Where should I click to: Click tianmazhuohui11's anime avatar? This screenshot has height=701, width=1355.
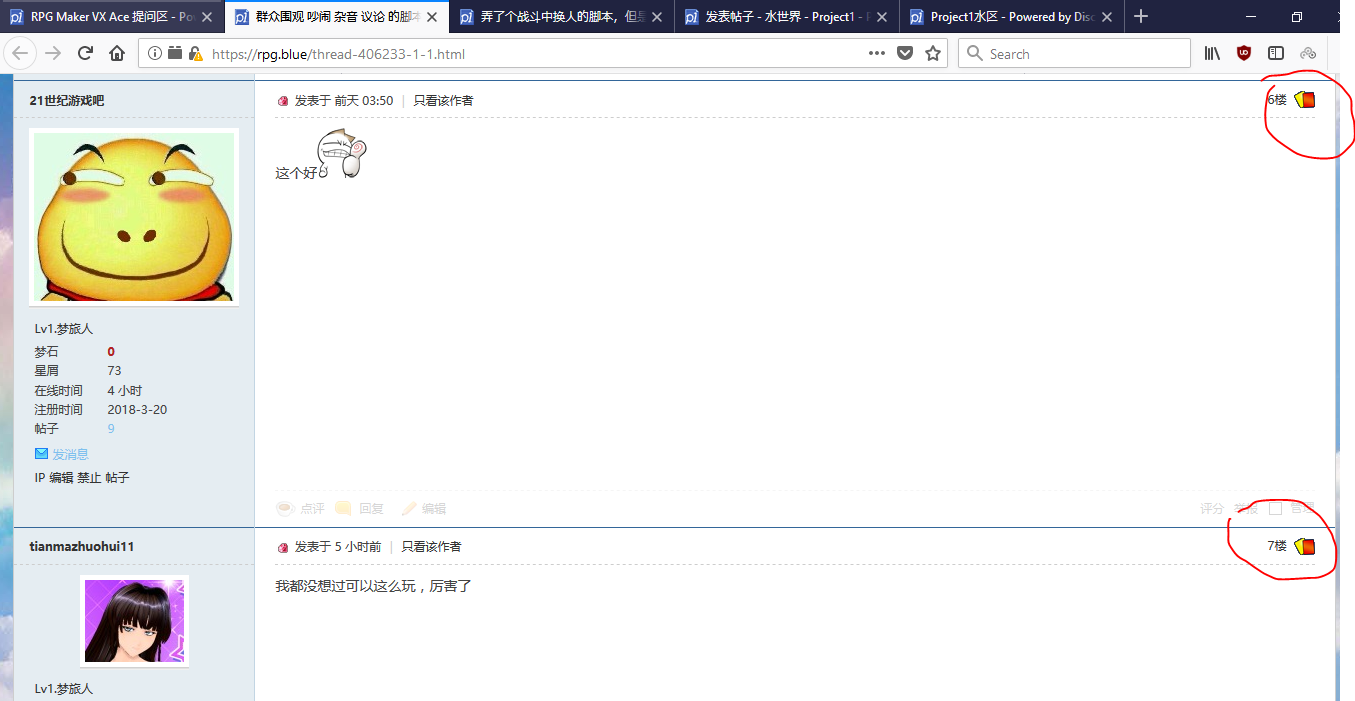(134, 620)
